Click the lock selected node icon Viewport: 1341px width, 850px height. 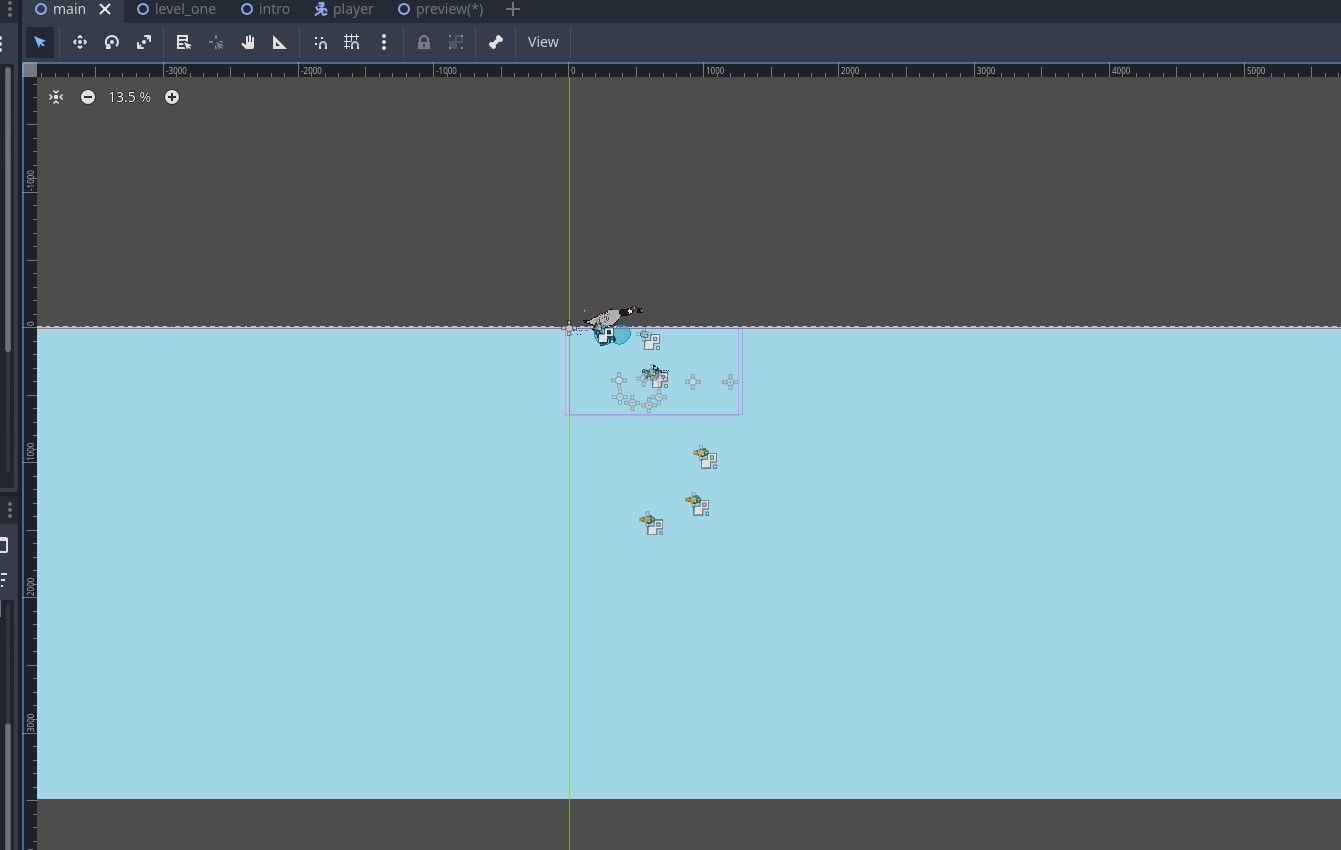(424, 42)
